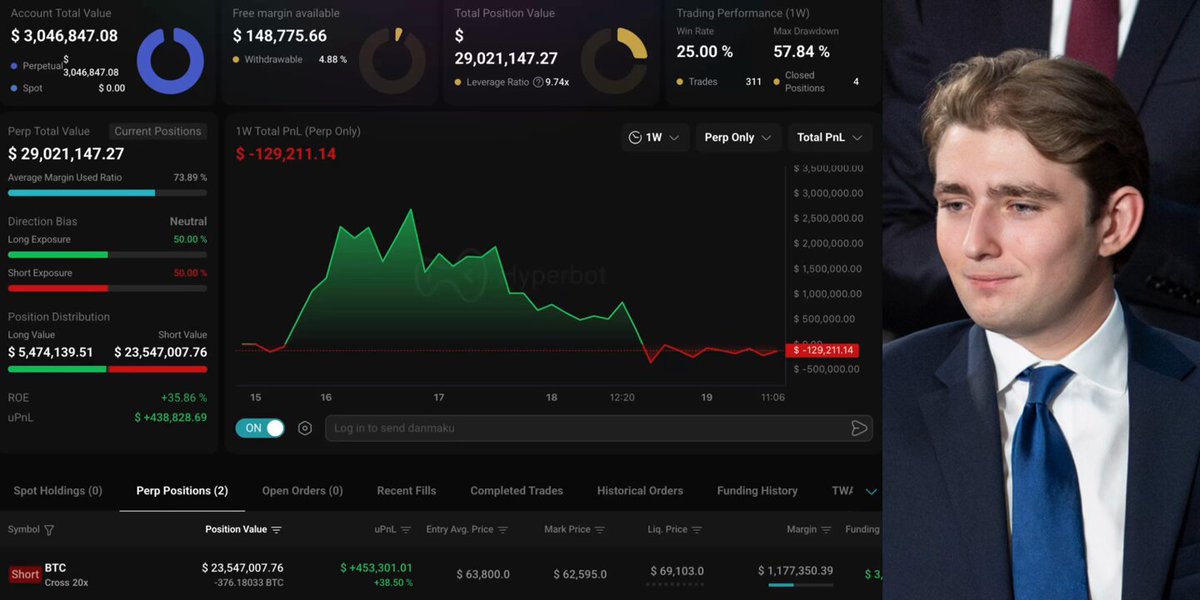Open the Funding History tab

757,491
